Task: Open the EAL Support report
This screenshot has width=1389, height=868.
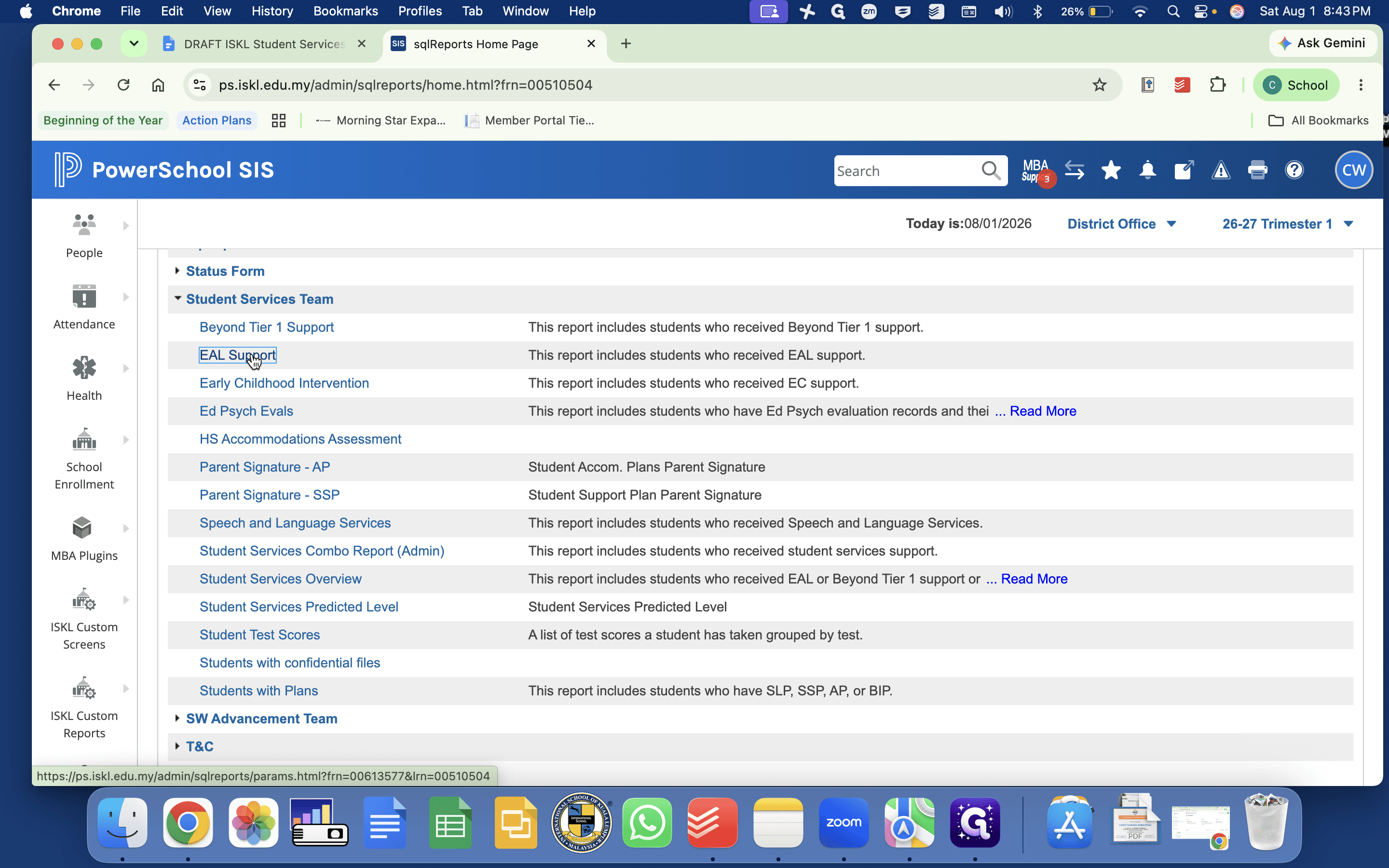Action: 238,355
